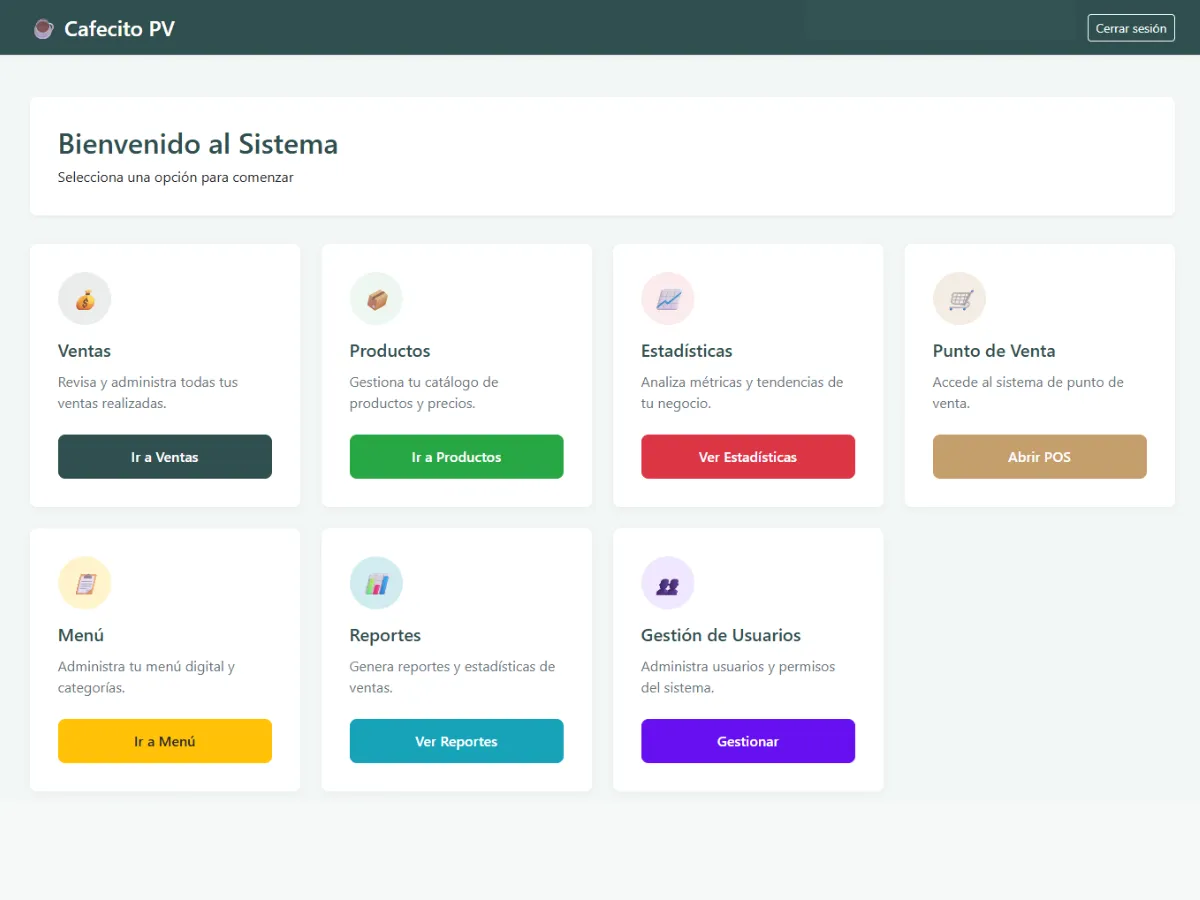This screenshot has width=1200, height=900.
Task: Click the money bag Ventas icon
Action: [x=85, y=299]
